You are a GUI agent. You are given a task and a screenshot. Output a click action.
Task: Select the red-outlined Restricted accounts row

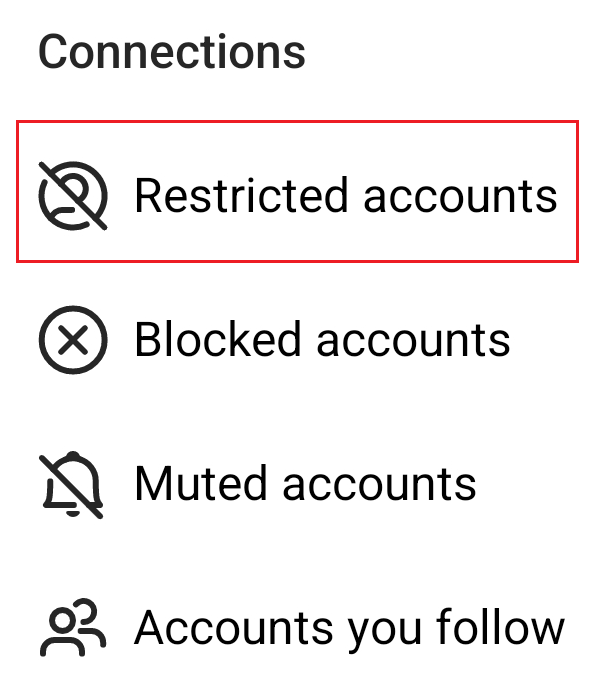pyautogui.click(x=297, y=192)
